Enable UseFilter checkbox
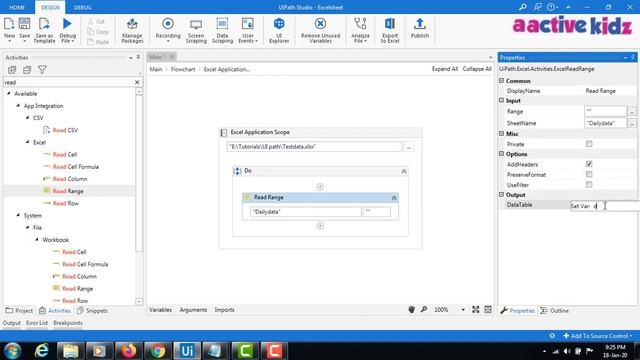 point(589,184)
